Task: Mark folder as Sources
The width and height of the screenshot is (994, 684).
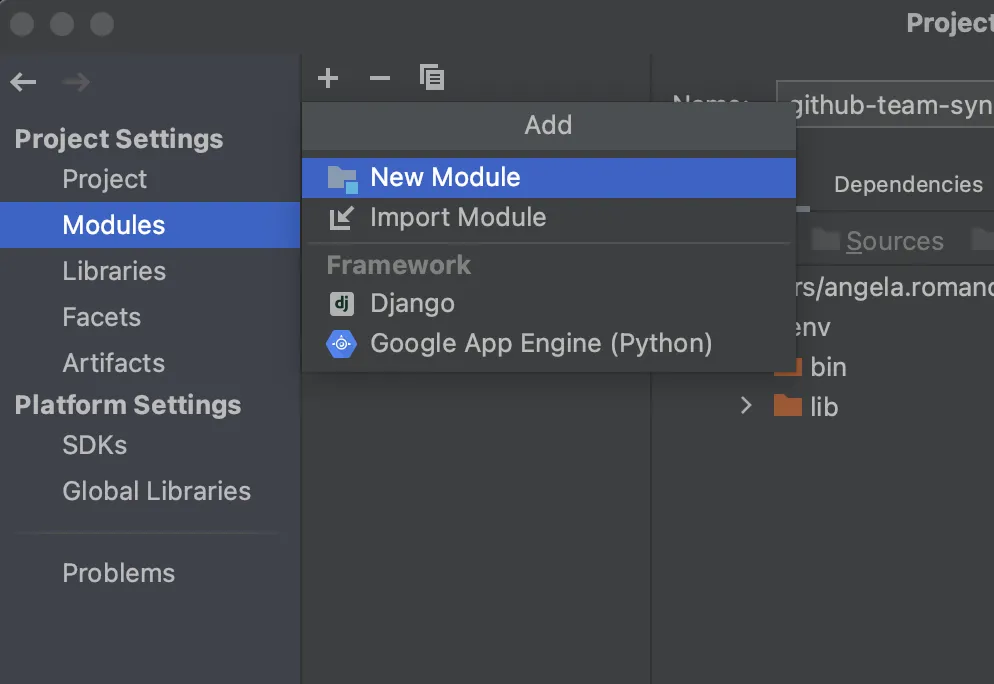Action: click(x=893, y=241)
